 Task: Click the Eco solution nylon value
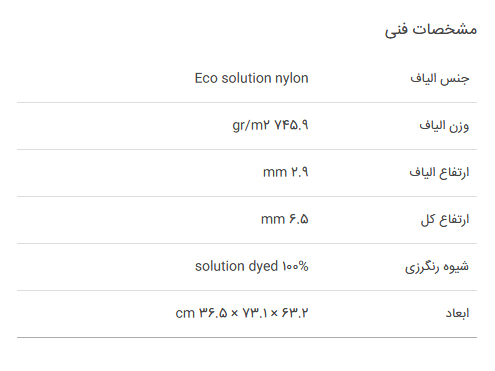pos(251,79)
